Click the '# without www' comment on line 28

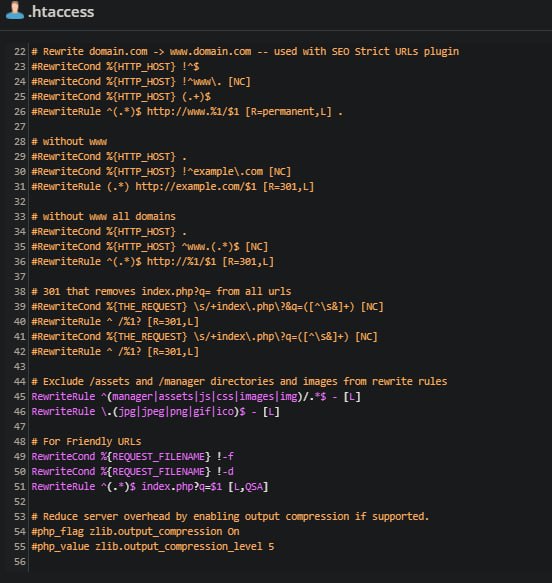click(69, 142)
